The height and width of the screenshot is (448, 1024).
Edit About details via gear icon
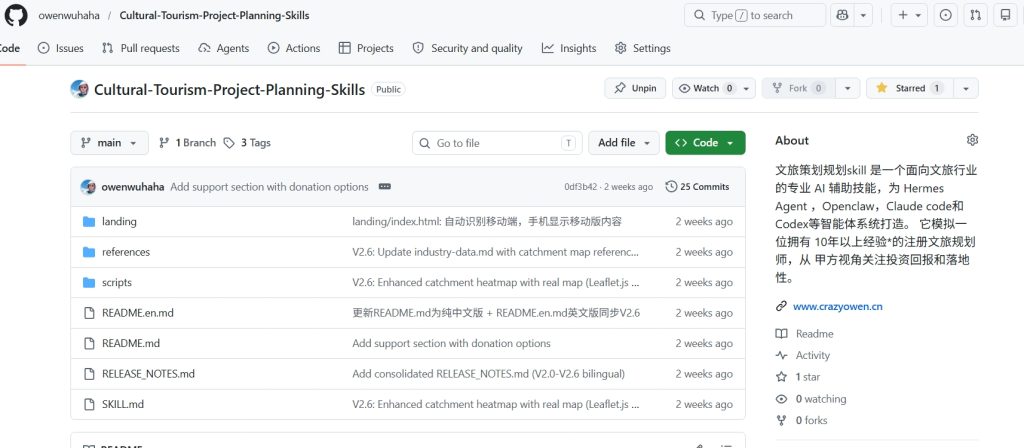(x=972, y=140)
